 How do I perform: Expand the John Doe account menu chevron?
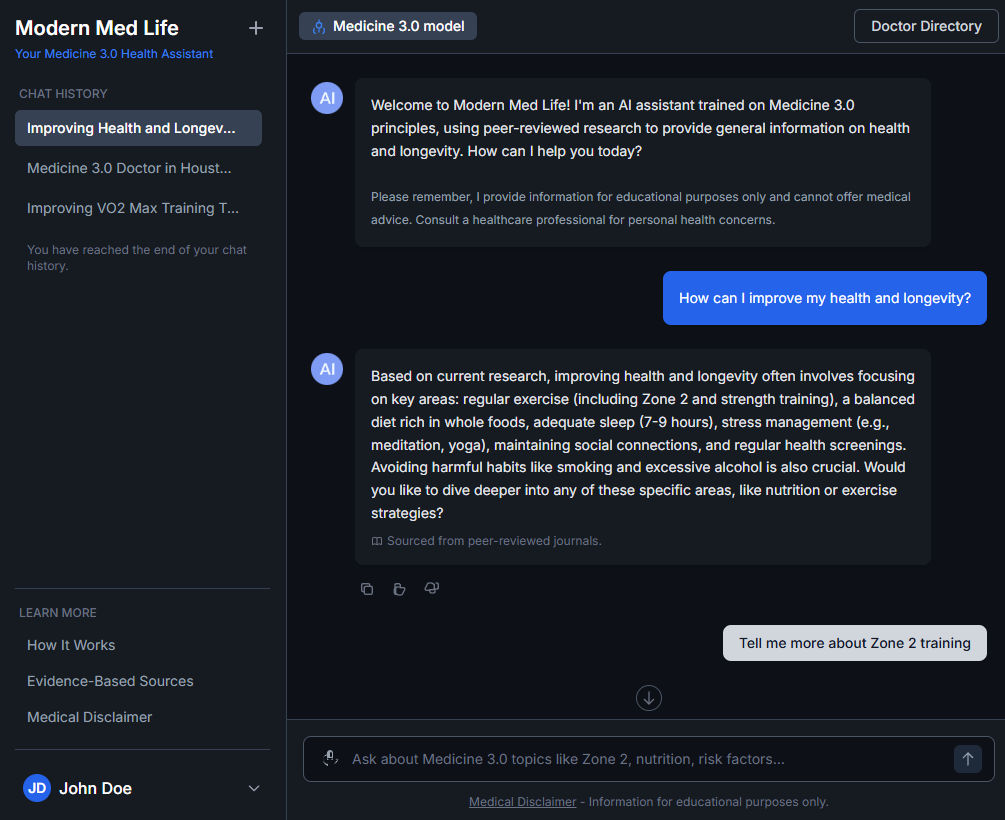pos(254,788)
